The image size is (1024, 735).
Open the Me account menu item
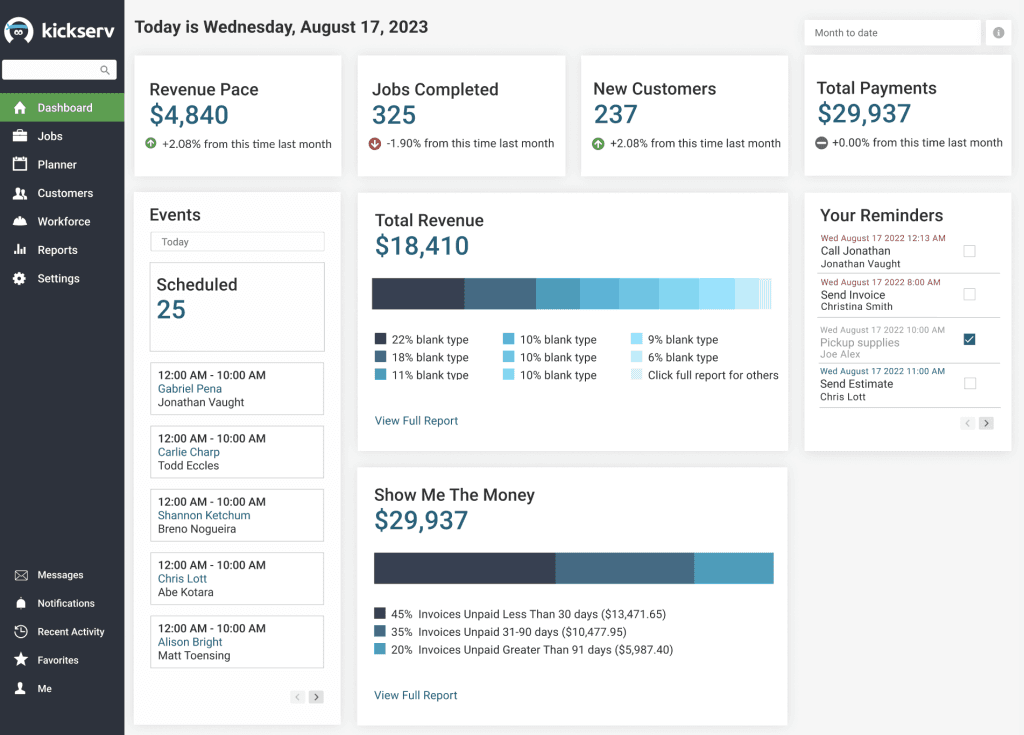[42, 688]
